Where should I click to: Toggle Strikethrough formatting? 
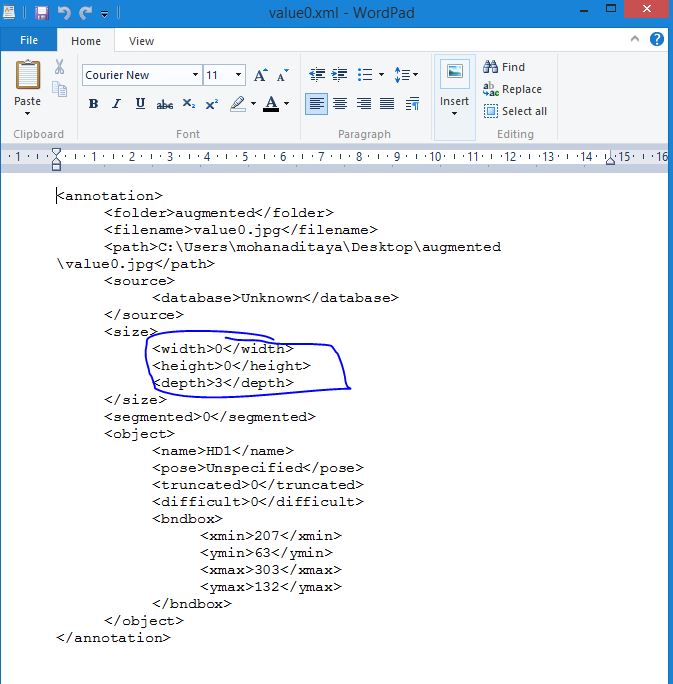click(164, 104)
